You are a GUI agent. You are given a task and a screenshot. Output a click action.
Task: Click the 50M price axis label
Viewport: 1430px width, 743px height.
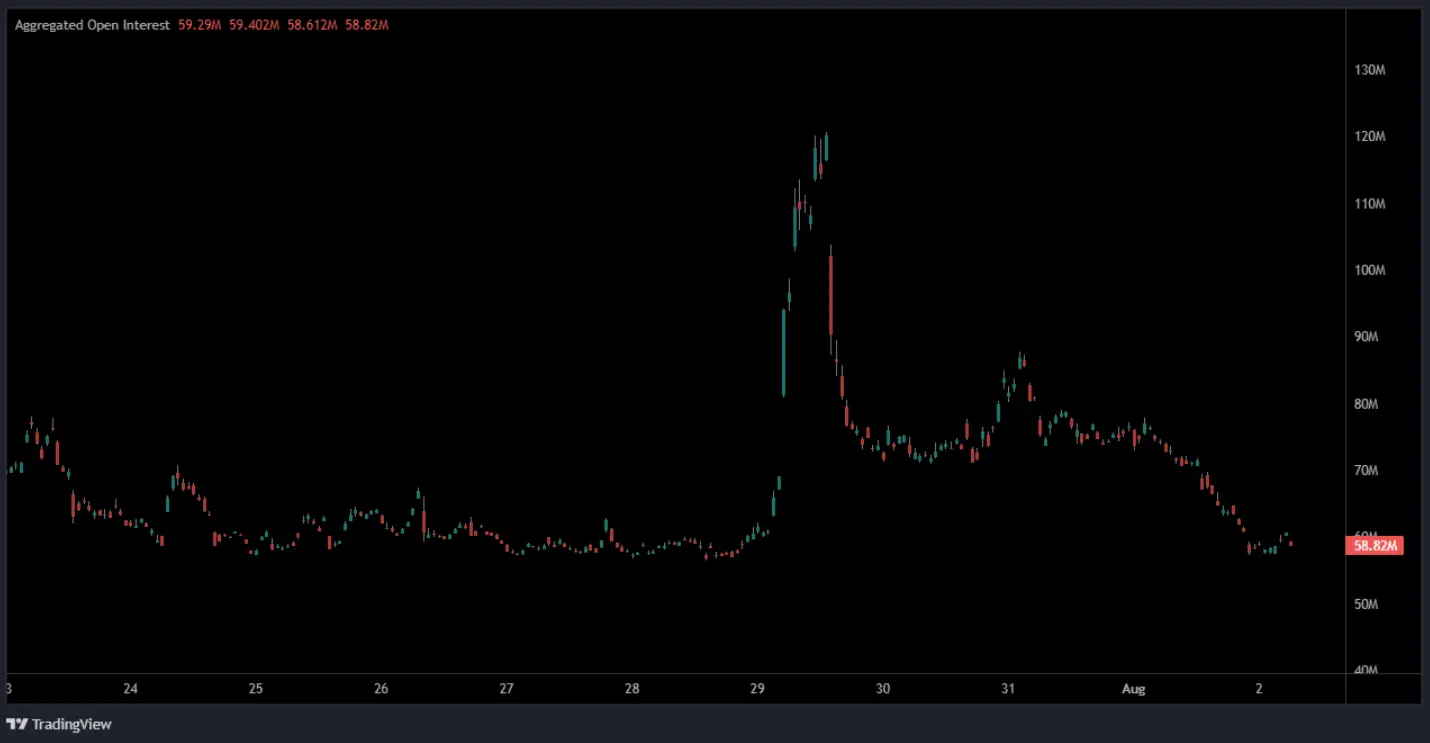tap(1366, 604)
